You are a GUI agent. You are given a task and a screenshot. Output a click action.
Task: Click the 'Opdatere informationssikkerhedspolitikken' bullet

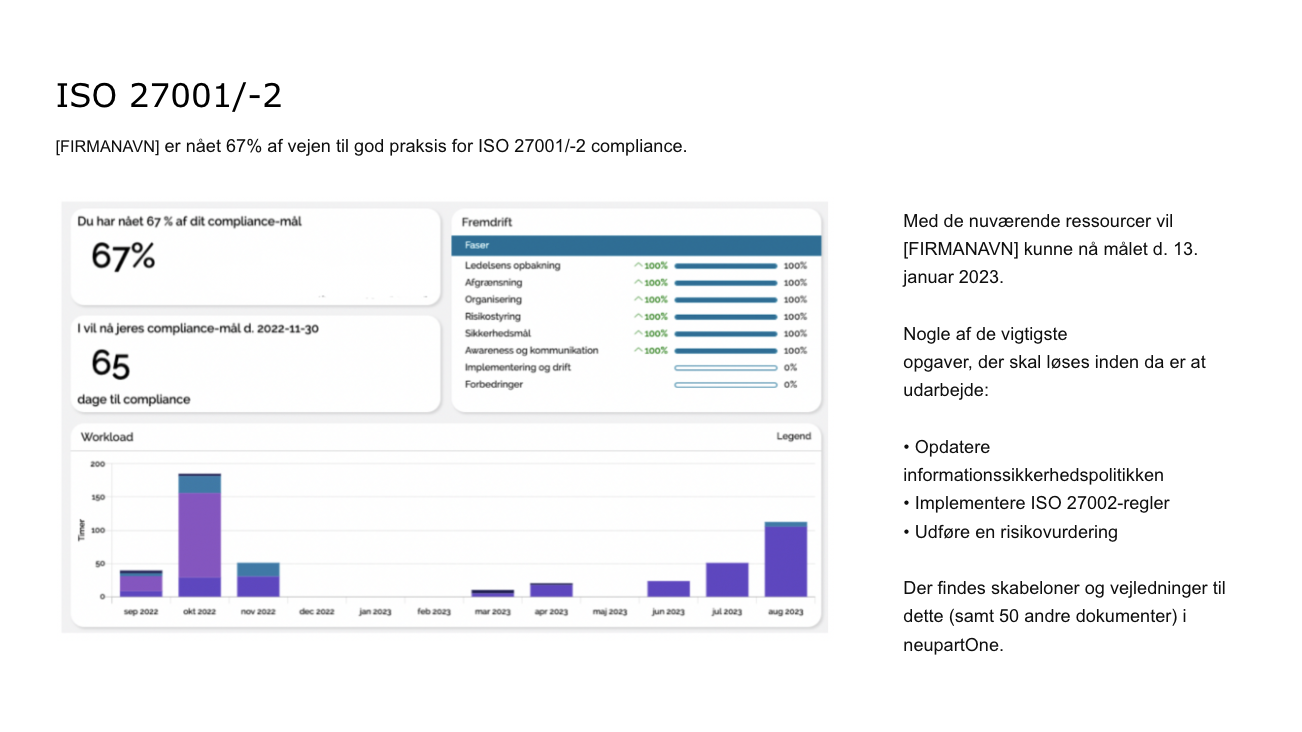pyautogui.click(x=1034, y=461)
